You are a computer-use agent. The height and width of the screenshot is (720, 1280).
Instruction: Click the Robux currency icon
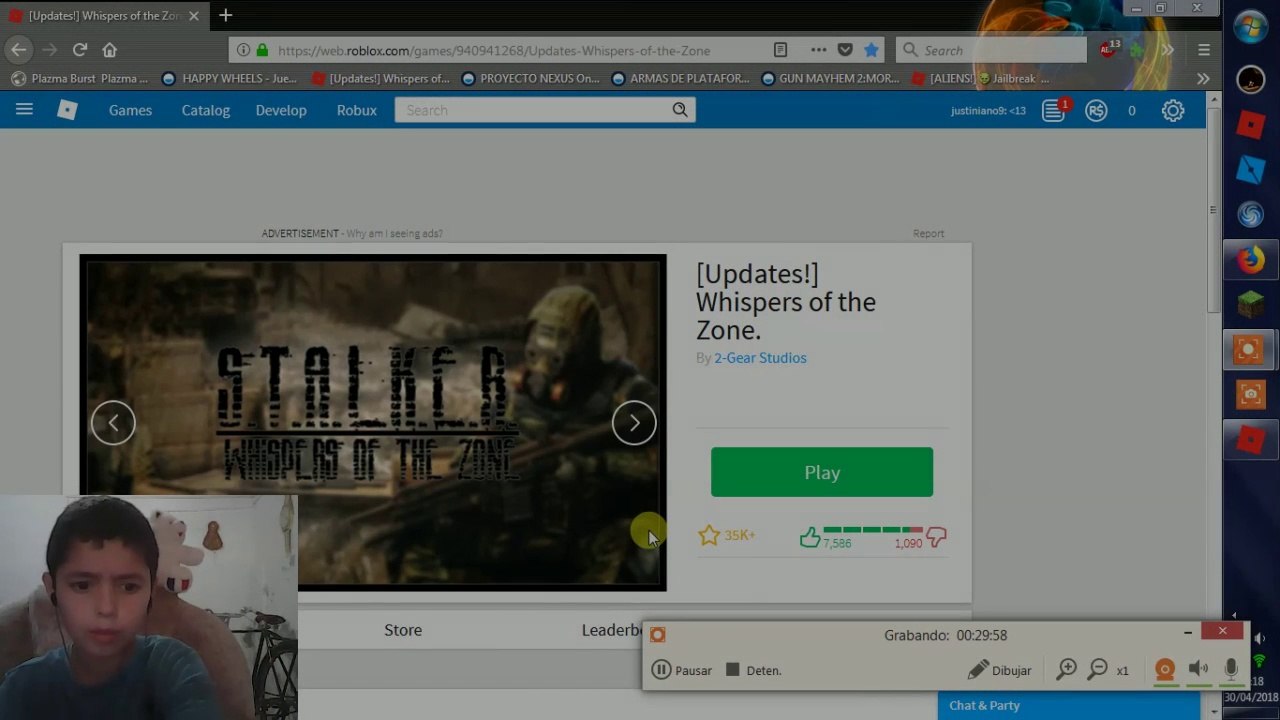click(x=1097, y=111)
